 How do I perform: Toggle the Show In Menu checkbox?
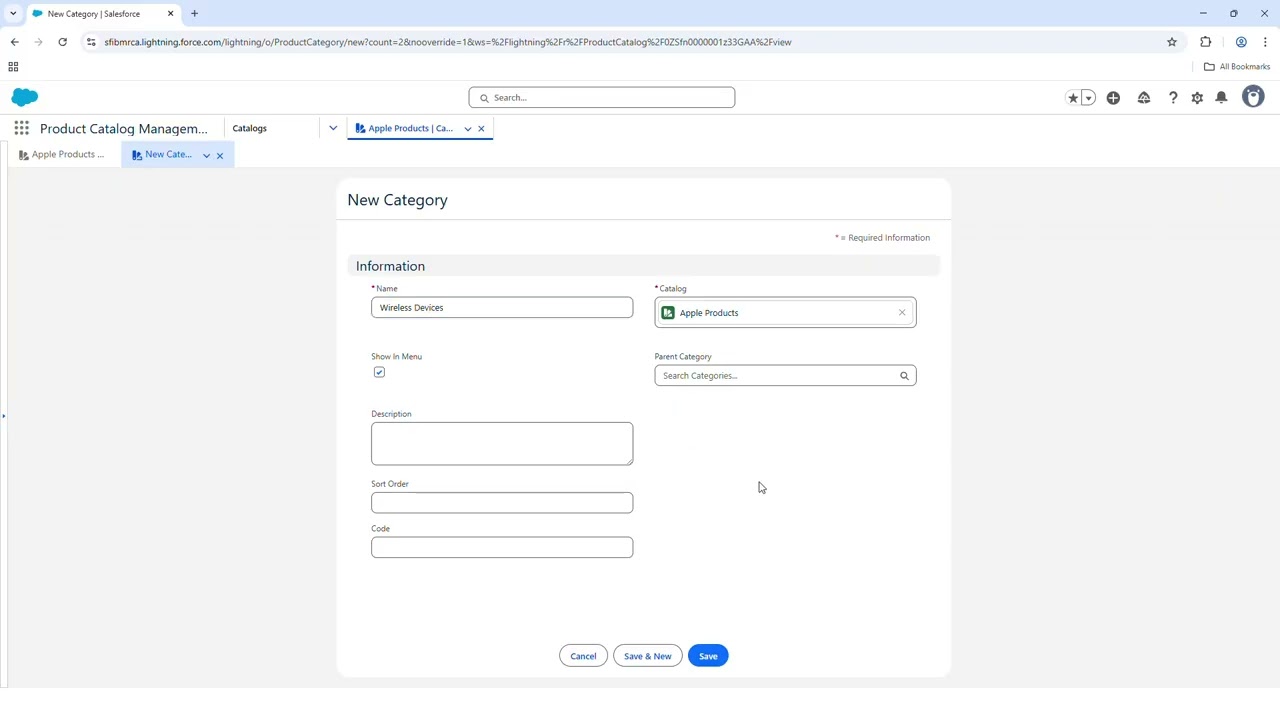point(379,372)
